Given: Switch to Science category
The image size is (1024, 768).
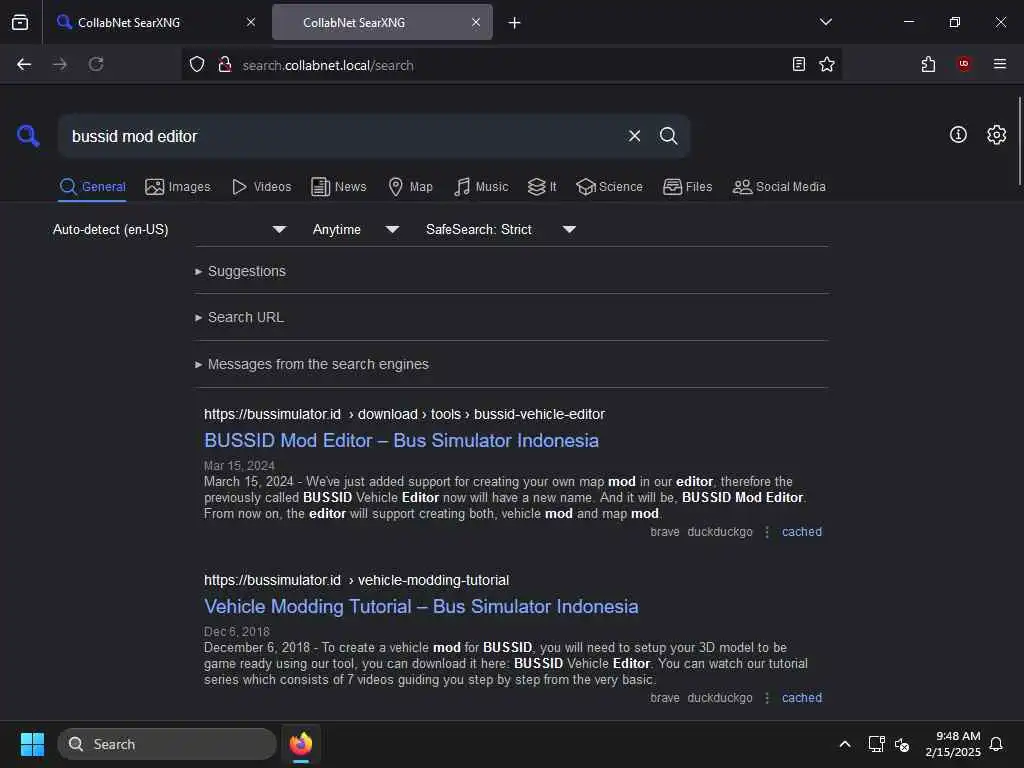Looking at the screenshot, I should (609, 187).
